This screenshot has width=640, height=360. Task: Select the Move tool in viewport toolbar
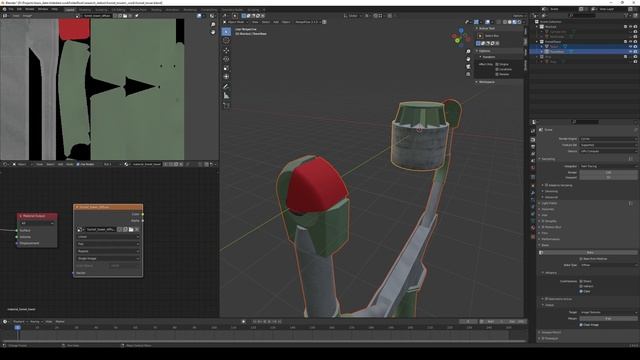click(x=226, y=51)
